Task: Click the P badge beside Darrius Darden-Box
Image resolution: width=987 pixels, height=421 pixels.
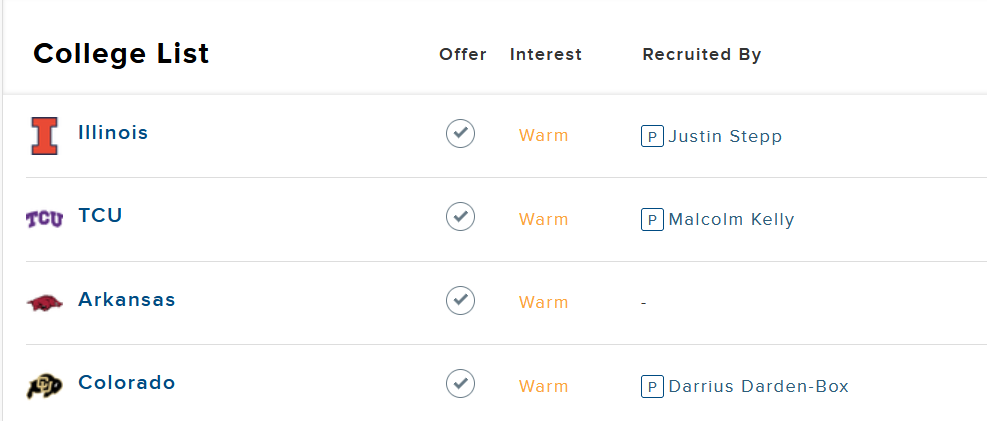Action: click(652, 386)
